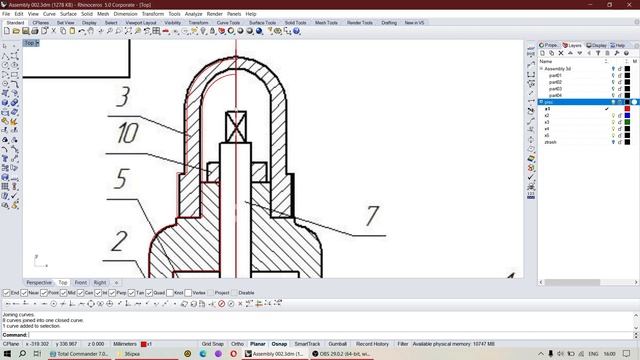Click the Paste clipboard icon
Image resolution: width=640 pixels, height=360 pixels.
point(72,31)
